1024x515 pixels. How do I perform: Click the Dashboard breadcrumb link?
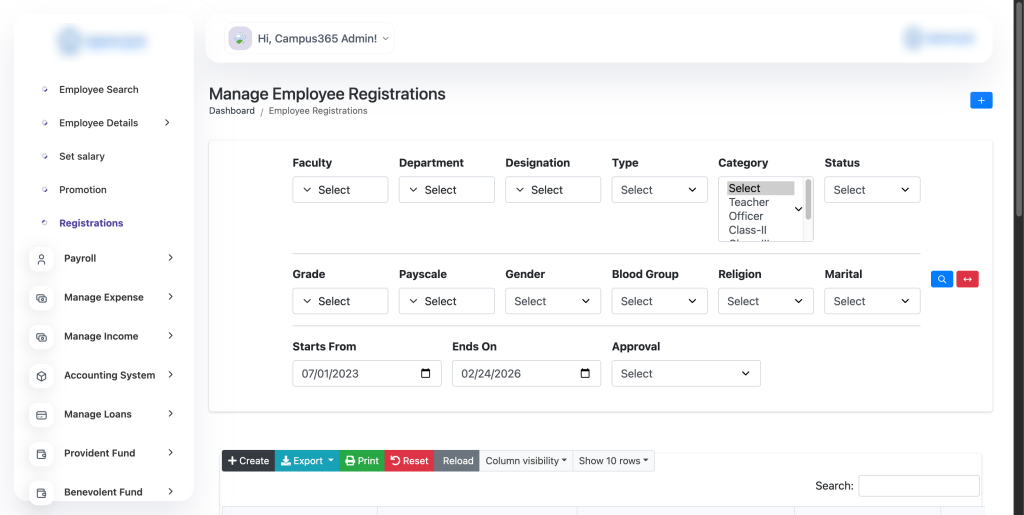tap(231, 111)
